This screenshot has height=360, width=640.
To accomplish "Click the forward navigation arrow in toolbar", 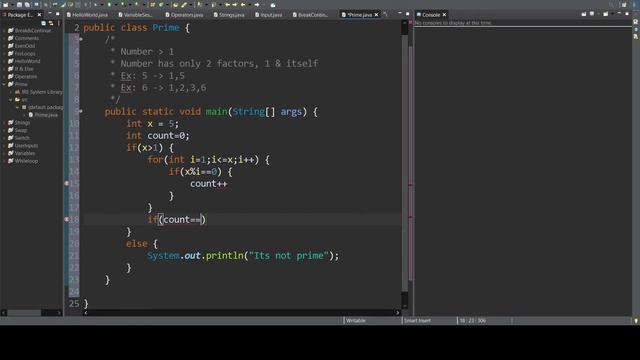I will click(x=257, y=4).
